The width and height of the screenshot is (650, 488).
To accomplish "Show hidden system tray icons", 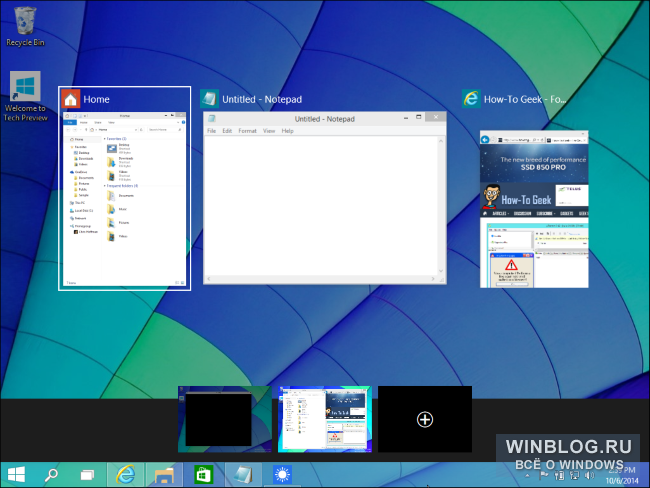I will coord(527,476).
